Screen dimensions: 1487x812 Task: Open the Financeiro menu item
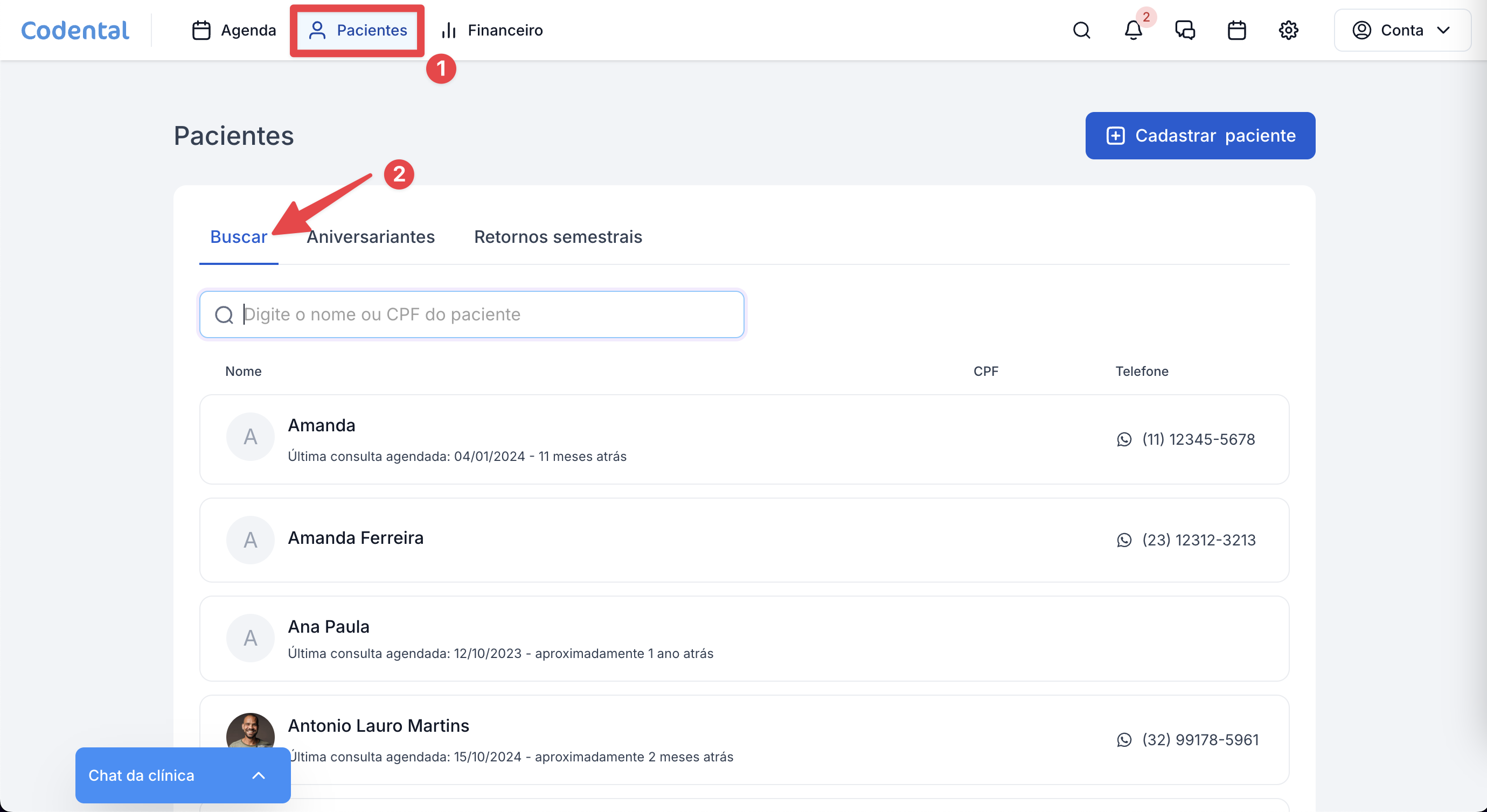tap(492, 30)
